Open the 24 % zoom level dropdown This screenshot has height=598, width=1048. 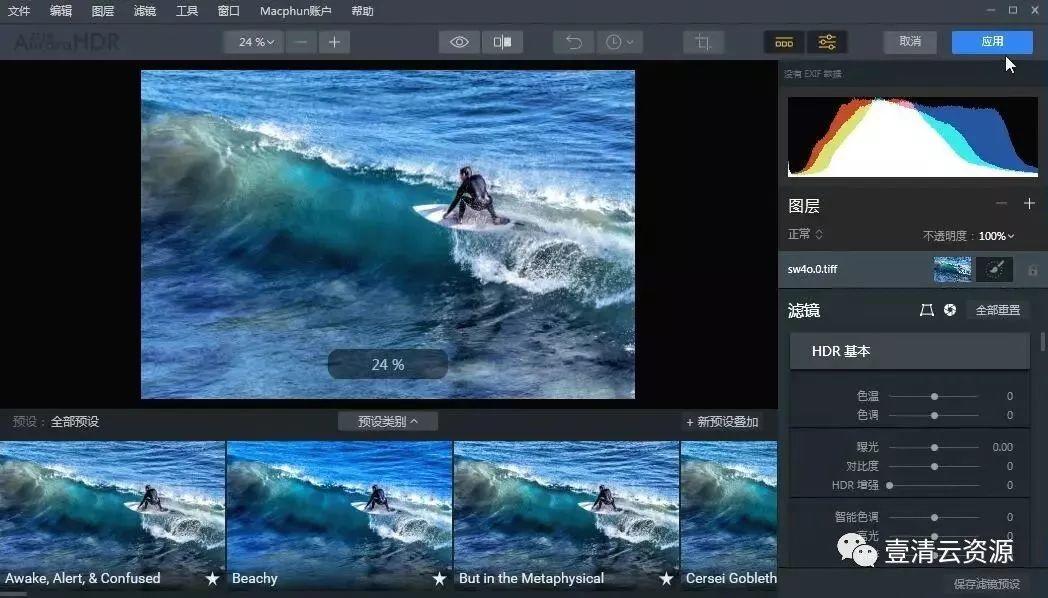click(x=254, y=42)
